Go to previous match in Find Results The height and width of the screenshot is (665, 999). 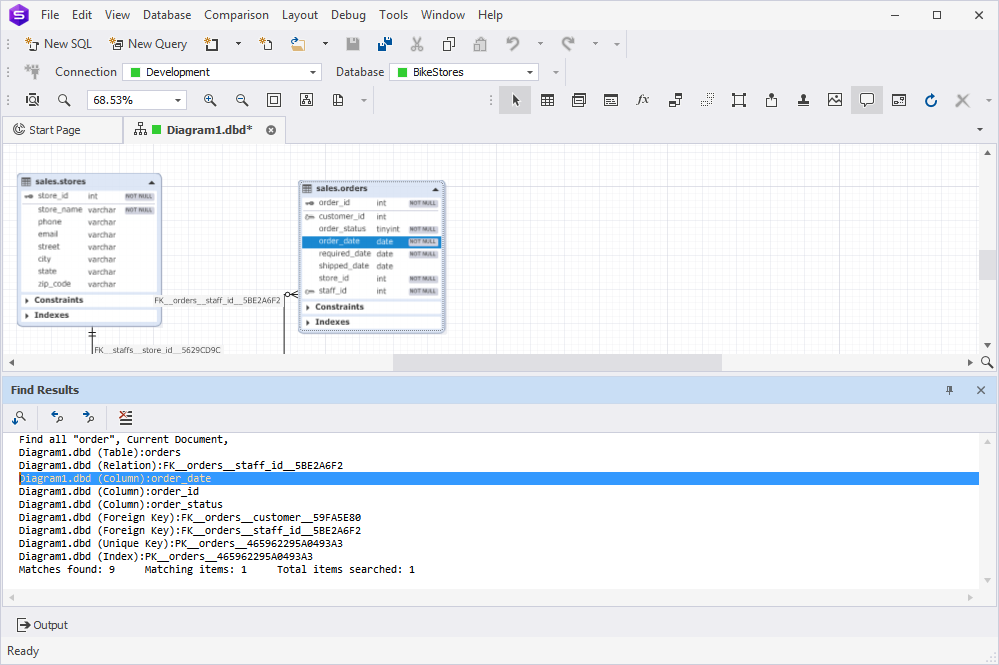pos(57,418)
